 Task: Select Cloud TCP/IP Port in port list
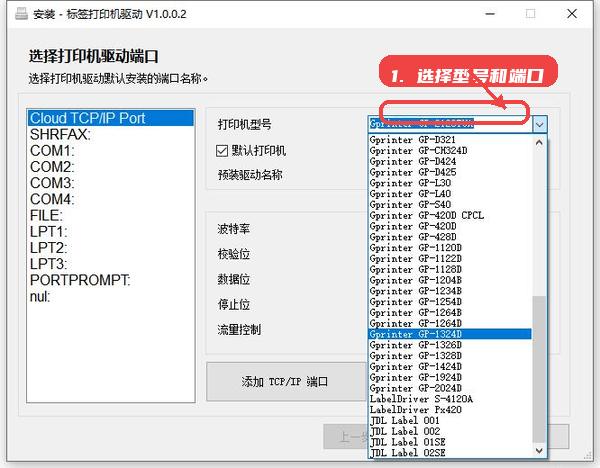tap(111, 118)
